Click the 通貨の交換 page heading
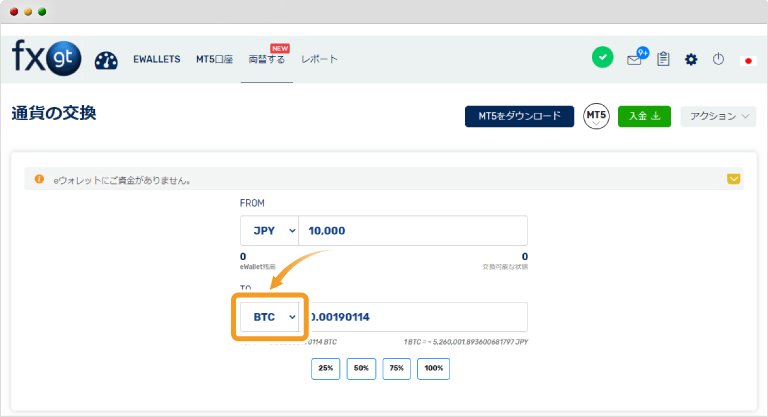The height and width of the screenshot is (417, 768). (54, 113)
